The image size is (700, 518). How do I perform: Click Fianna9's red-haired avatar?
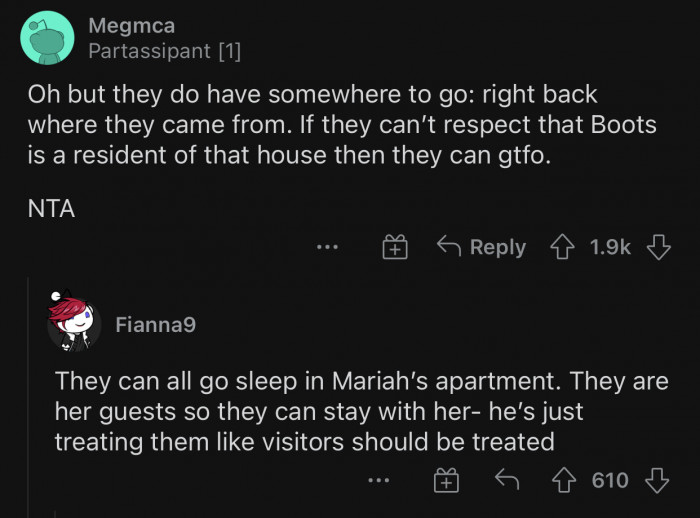73,324
